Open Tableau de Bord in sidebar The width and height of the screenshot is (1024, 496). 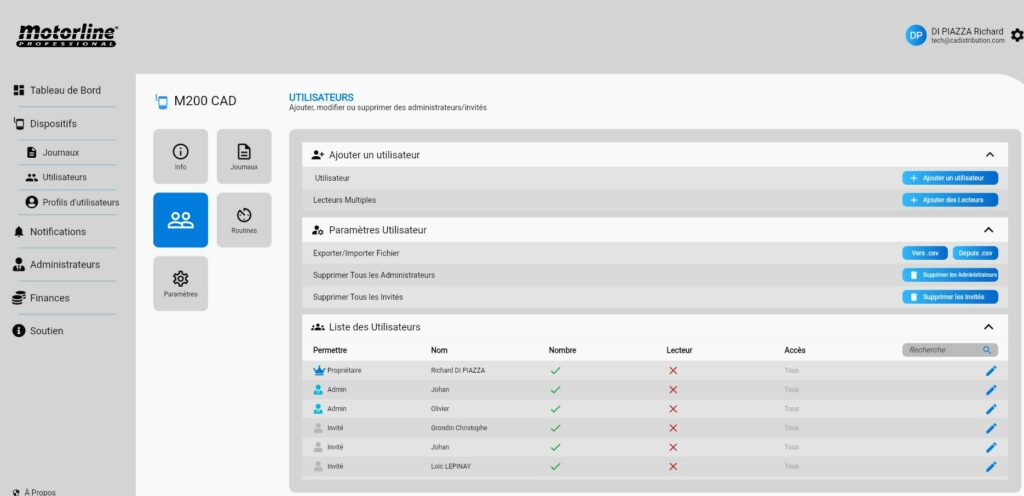click(65, 90)
